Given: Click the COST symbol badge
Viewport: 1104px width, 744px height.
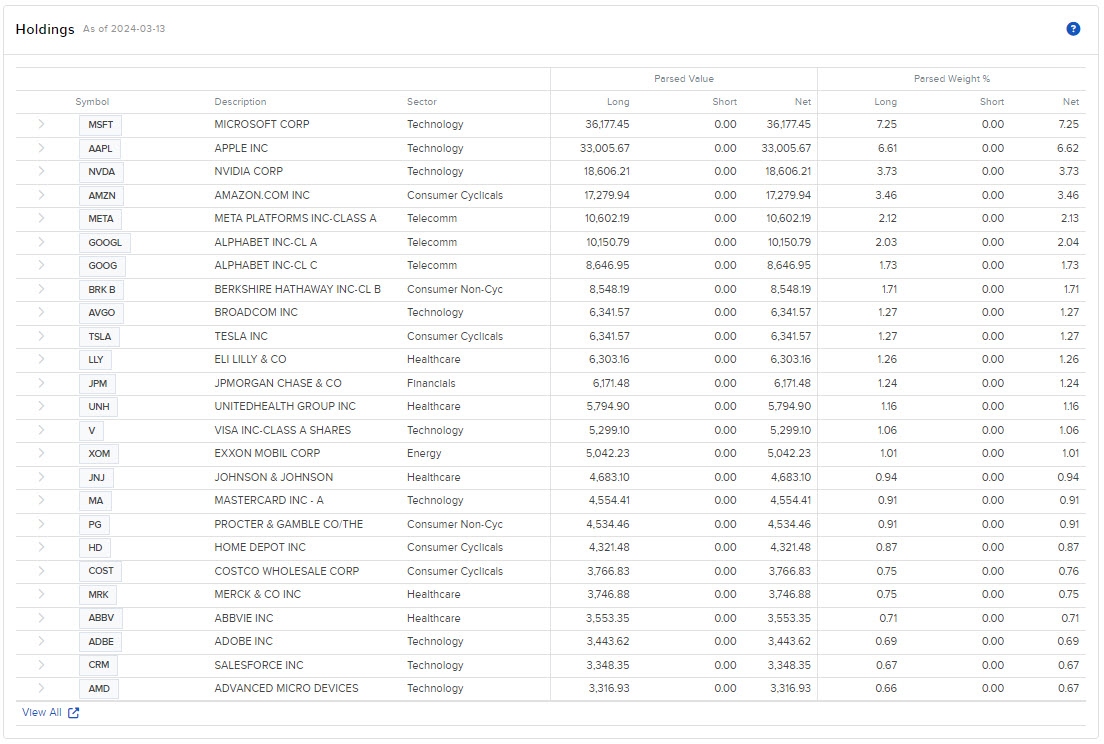Looking at the screenshot, I should [x=101, y=571].
